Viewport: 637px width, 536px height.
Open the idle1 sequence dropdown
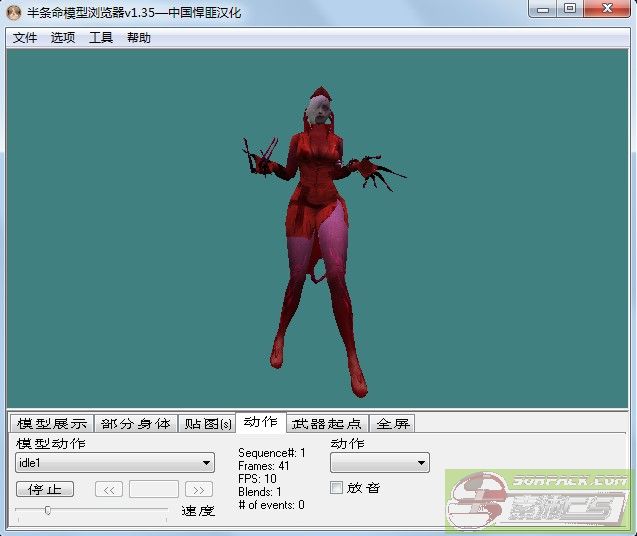tap(115, 462)
